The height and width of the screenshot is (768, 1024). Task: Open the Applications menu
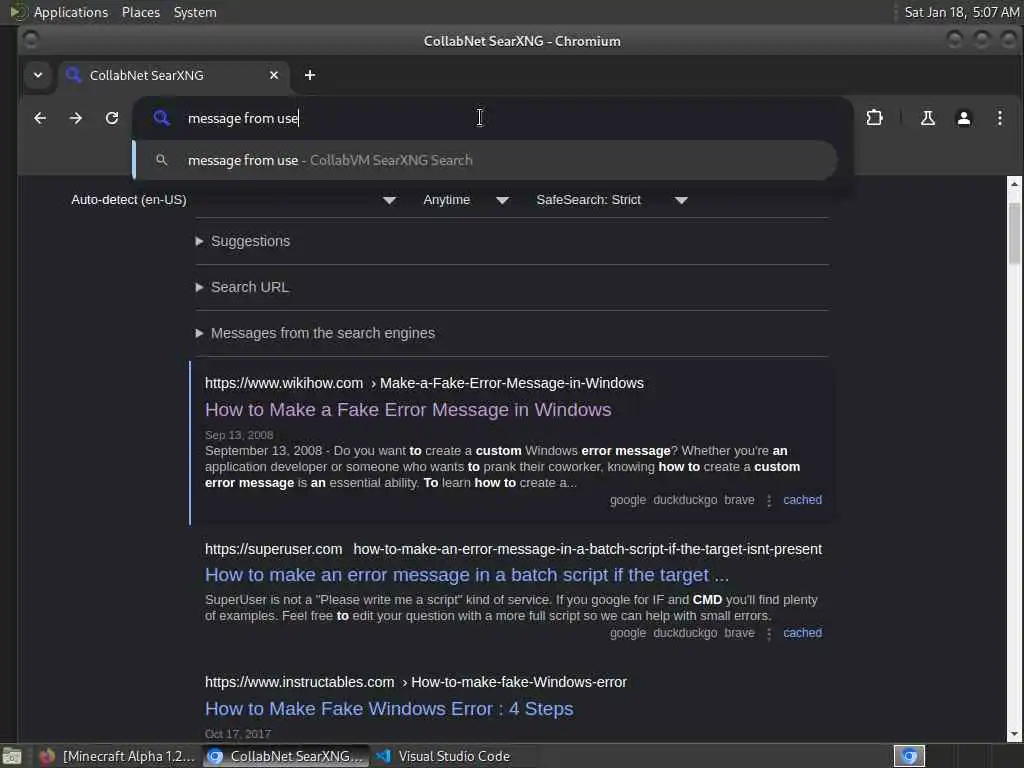coord(71,12)
